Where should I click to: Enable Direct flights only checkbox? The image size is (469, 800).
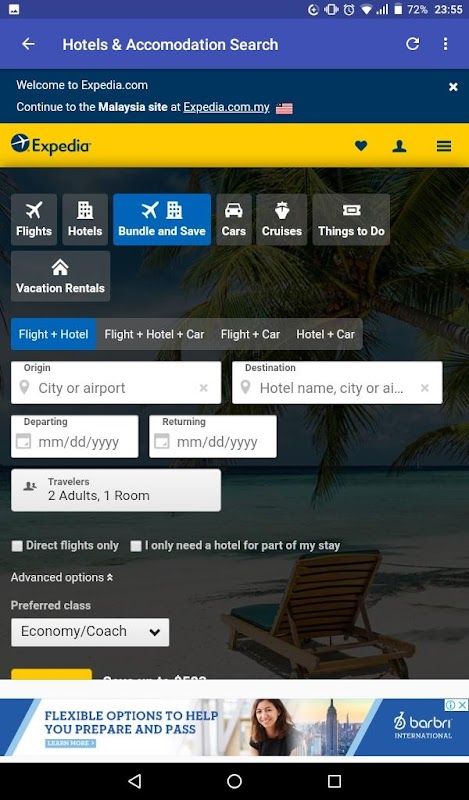click(x=17, y=546)
